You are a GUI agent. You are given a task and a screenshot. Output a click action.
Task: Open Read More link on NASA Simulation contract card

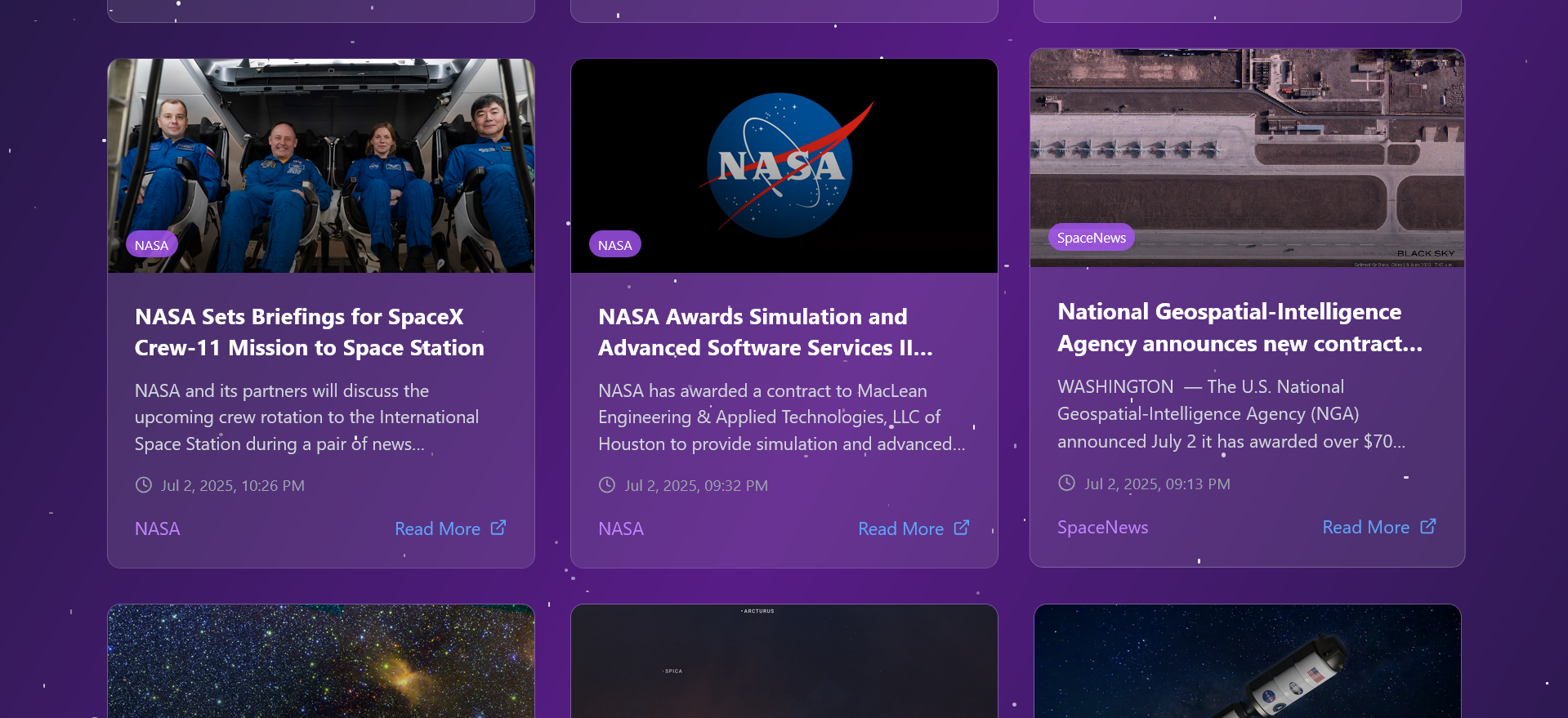914,528
